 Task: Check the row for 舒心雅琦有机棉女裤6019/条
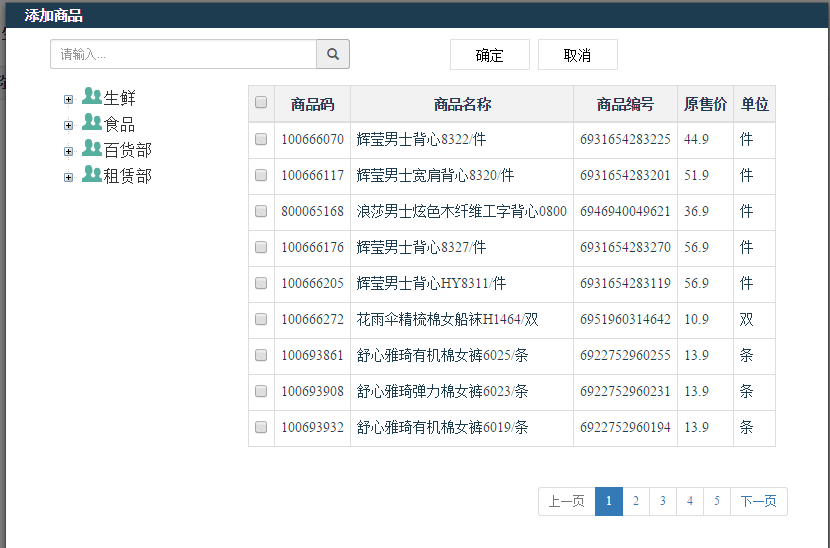(x=261, y=427)
